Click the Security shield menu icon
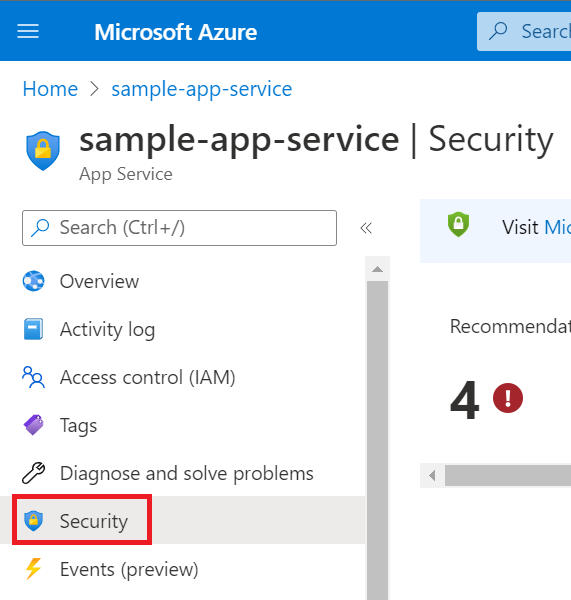This screenshot has height=600, width=571. point(33,521)
